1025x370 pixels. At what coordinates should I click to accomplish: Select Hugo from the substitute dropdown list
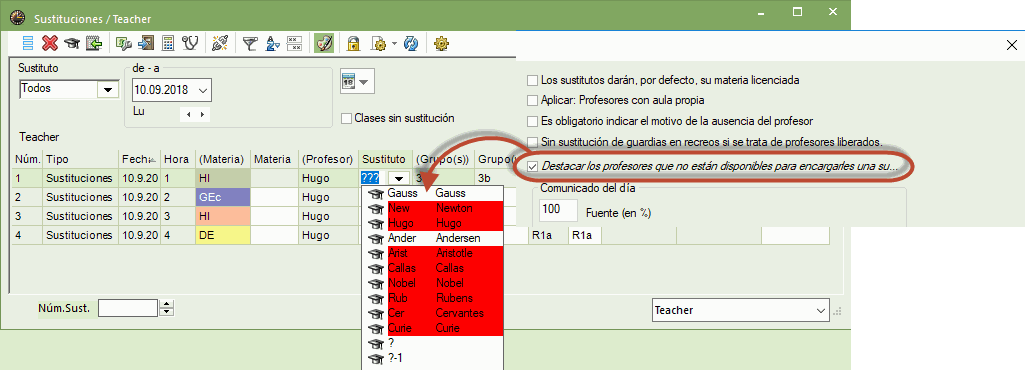(x=432, y=224)
